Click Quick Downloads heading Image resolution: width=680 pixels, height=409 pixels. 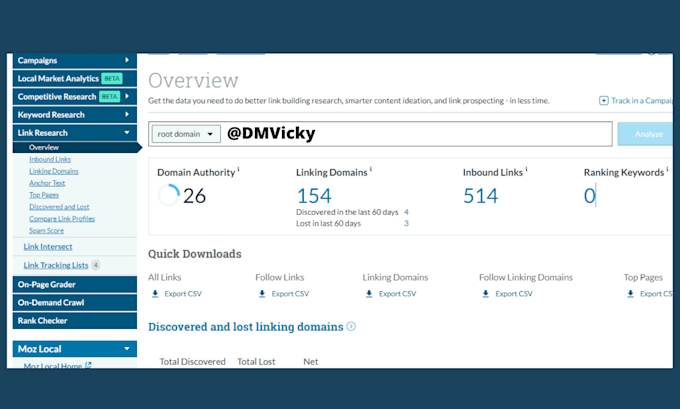click(195, 254)
